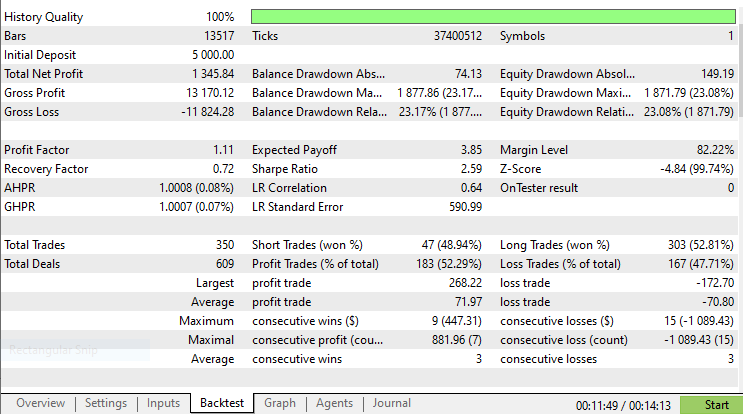743x414 pixels.
Task: Select the Total Net Profit value
Action: 213,74
